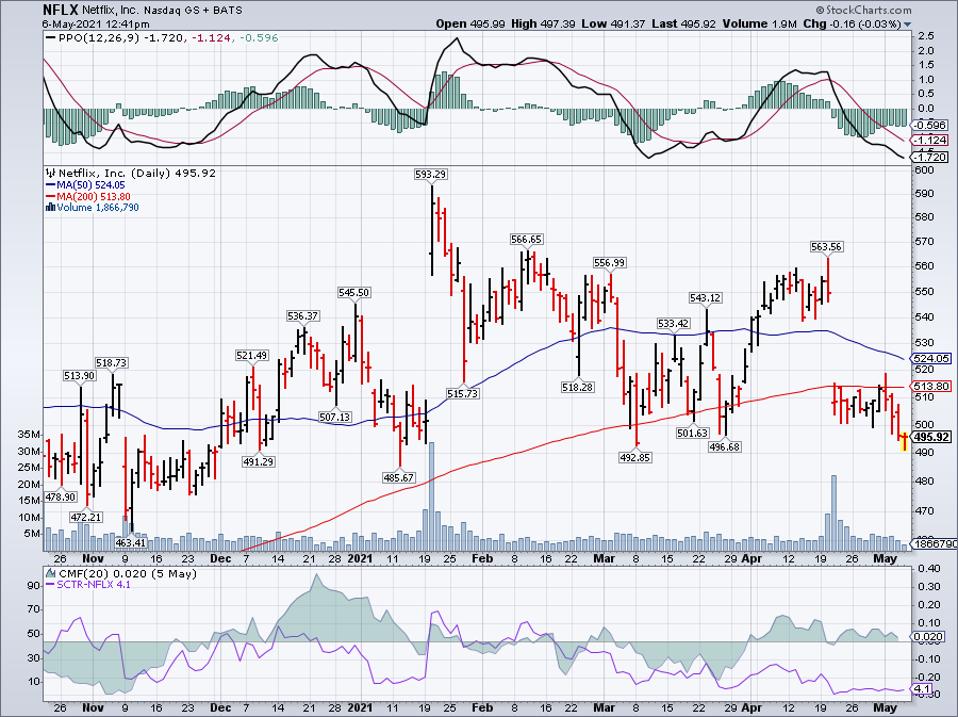This screenshot has height=717, width=958.
Task: Click the 485.67 low label
Action: [x=398, y=478]
